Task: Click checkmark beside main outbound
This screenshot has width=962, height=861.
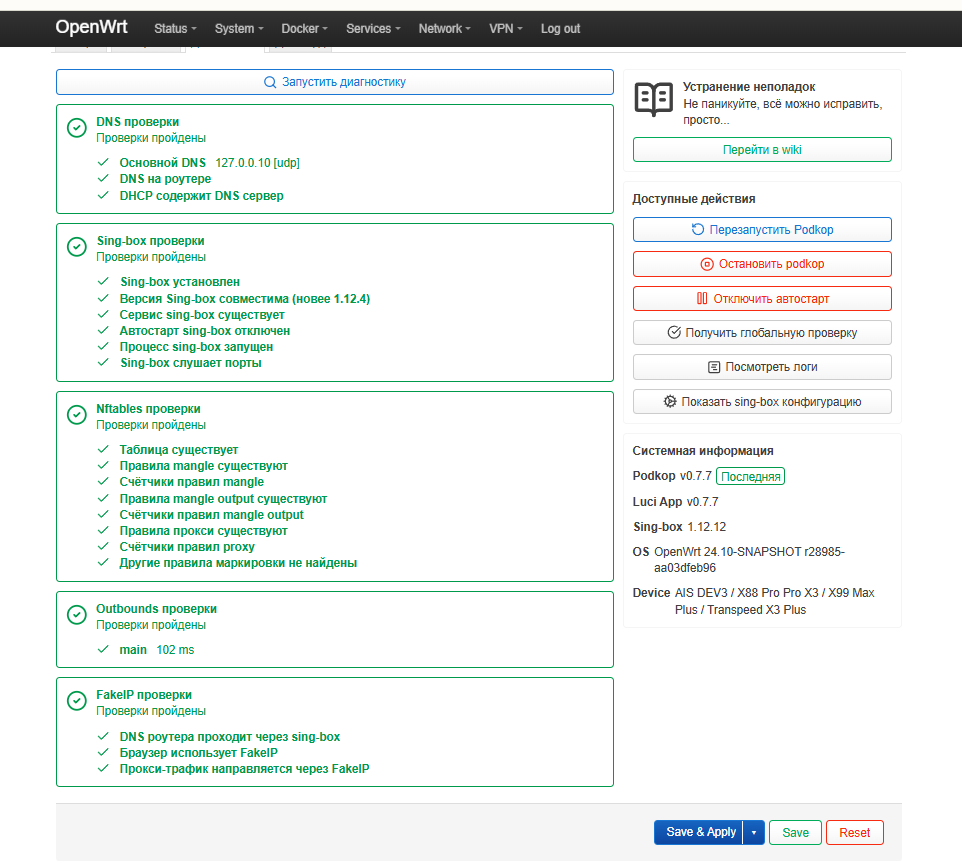Action: 103,650
